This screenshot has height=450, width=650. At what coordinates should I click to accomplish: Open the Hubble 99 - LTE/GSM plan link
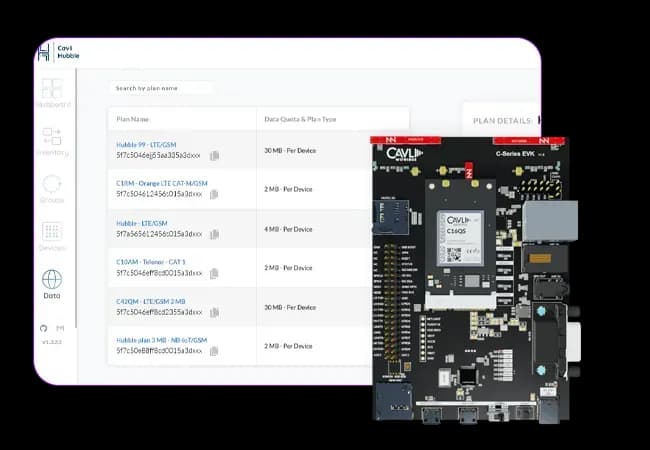tap(146, 145)
